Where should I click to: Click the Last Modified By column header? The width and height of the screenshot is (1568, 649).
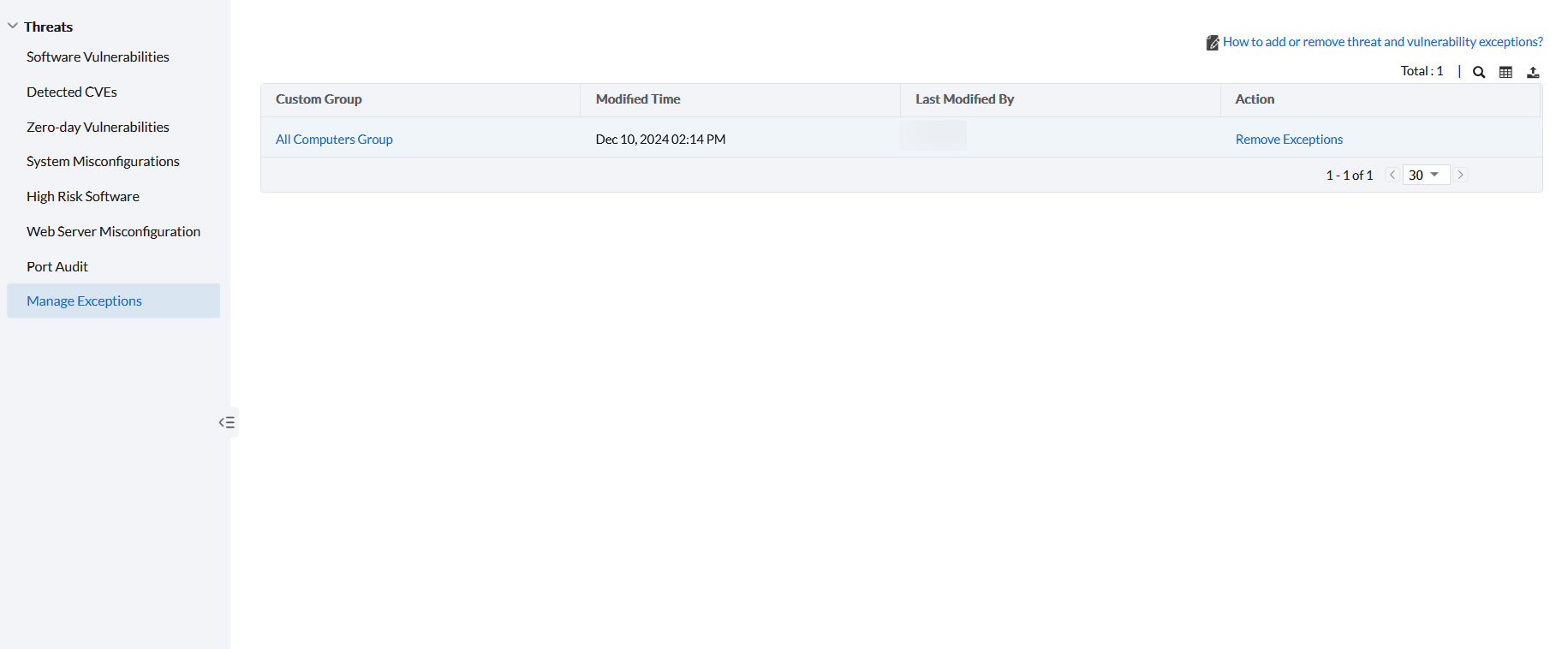pos(1060,99)
